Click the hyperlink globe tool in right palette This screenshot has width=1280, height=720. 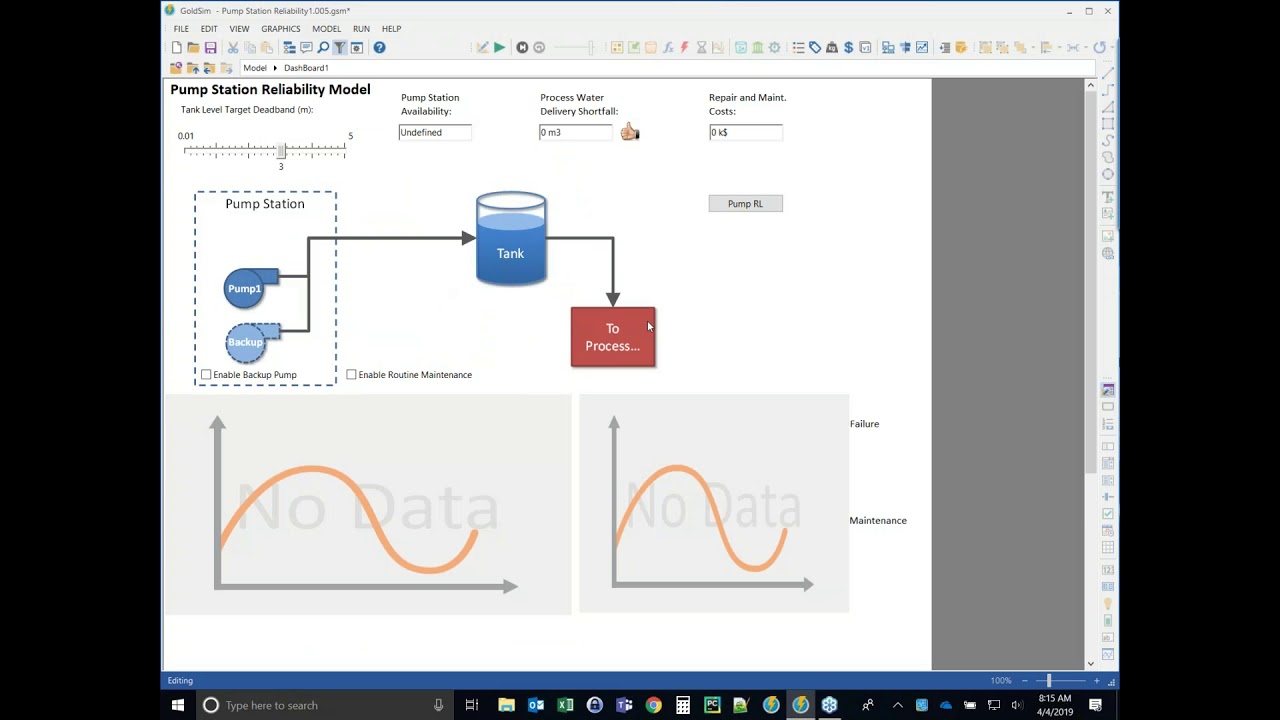[x=1108, y=253]
